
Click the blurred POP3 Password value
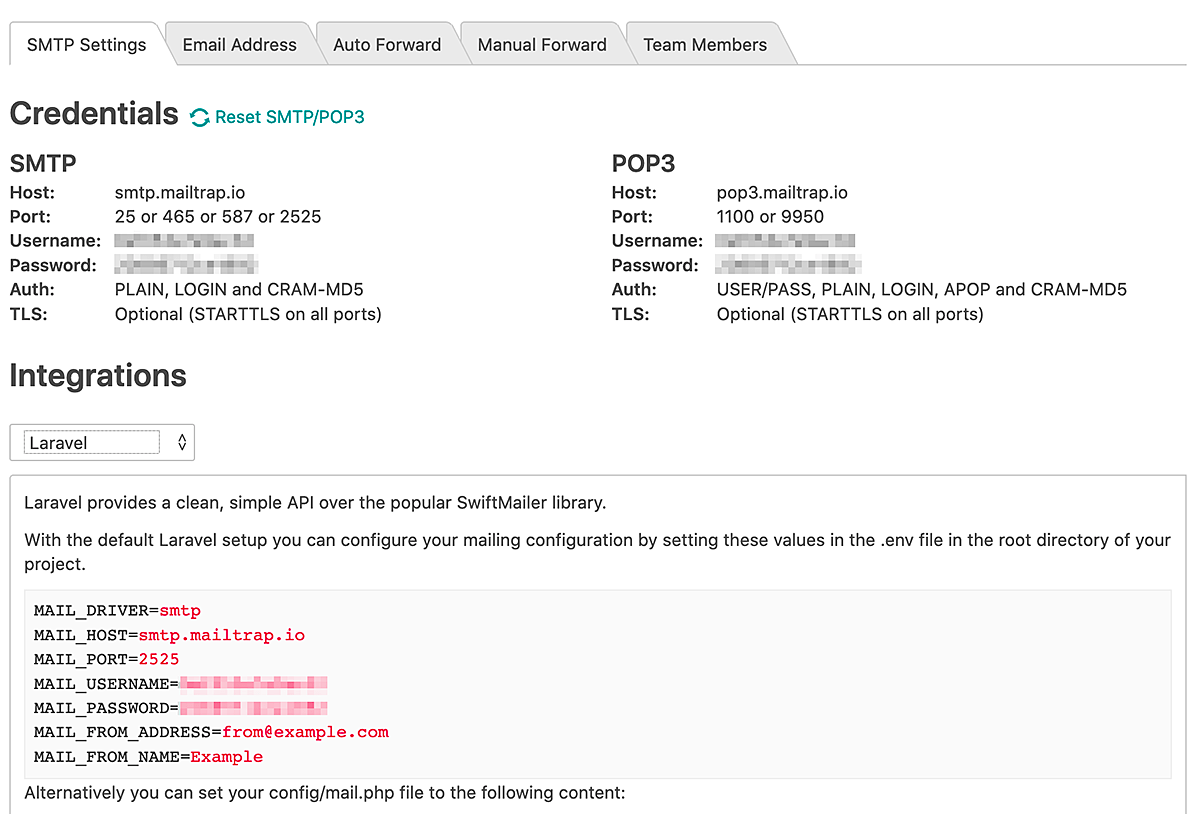(x=789, y=265)
